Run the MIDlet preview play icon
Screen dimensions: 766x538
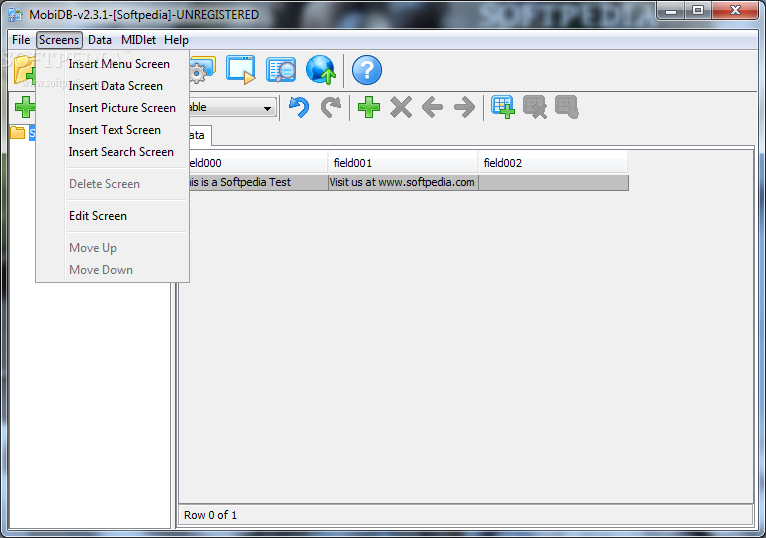coord(241,70)
